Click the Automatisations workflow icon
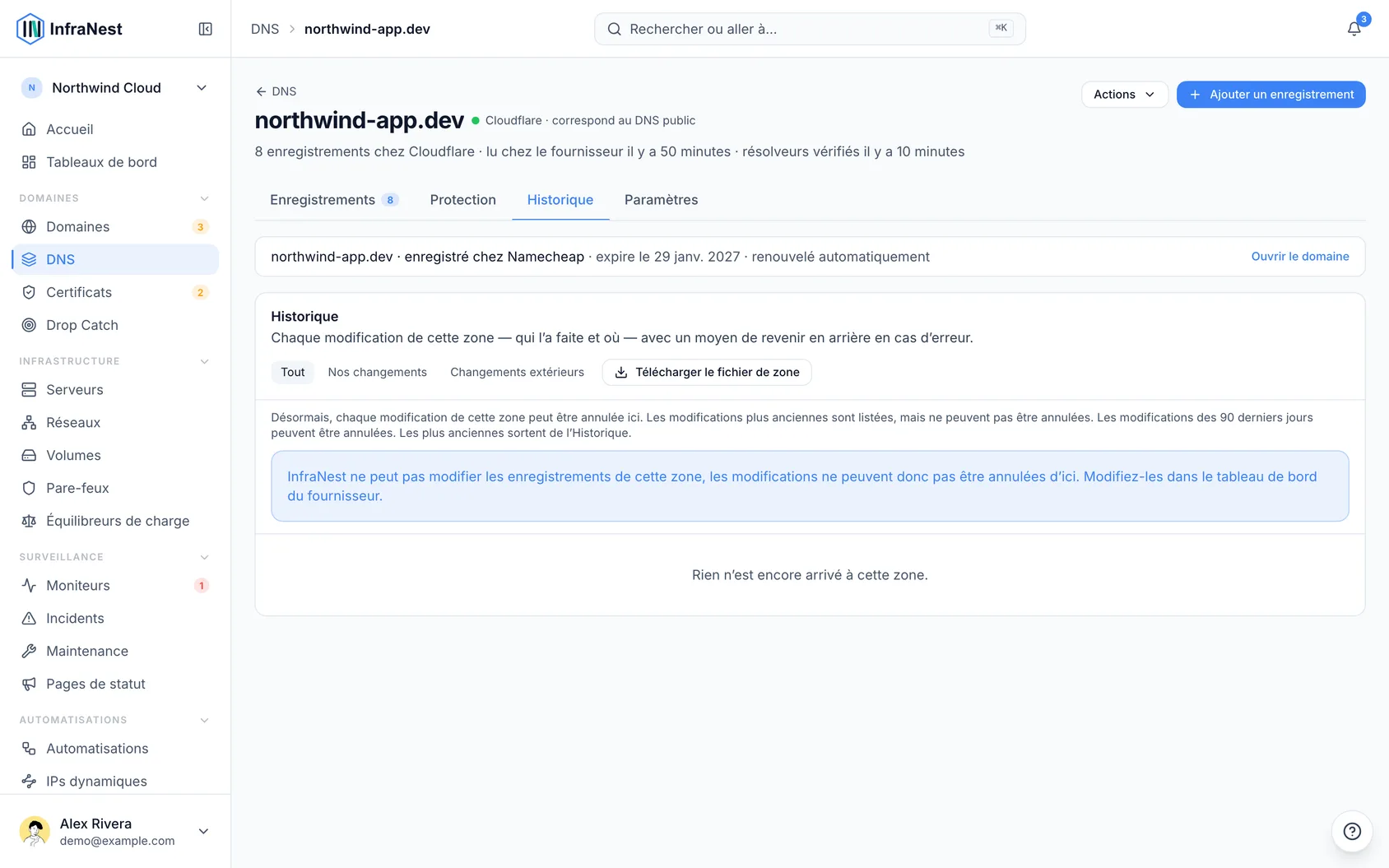The width and height of the screenshot is (1389, 868). point(29,748)
